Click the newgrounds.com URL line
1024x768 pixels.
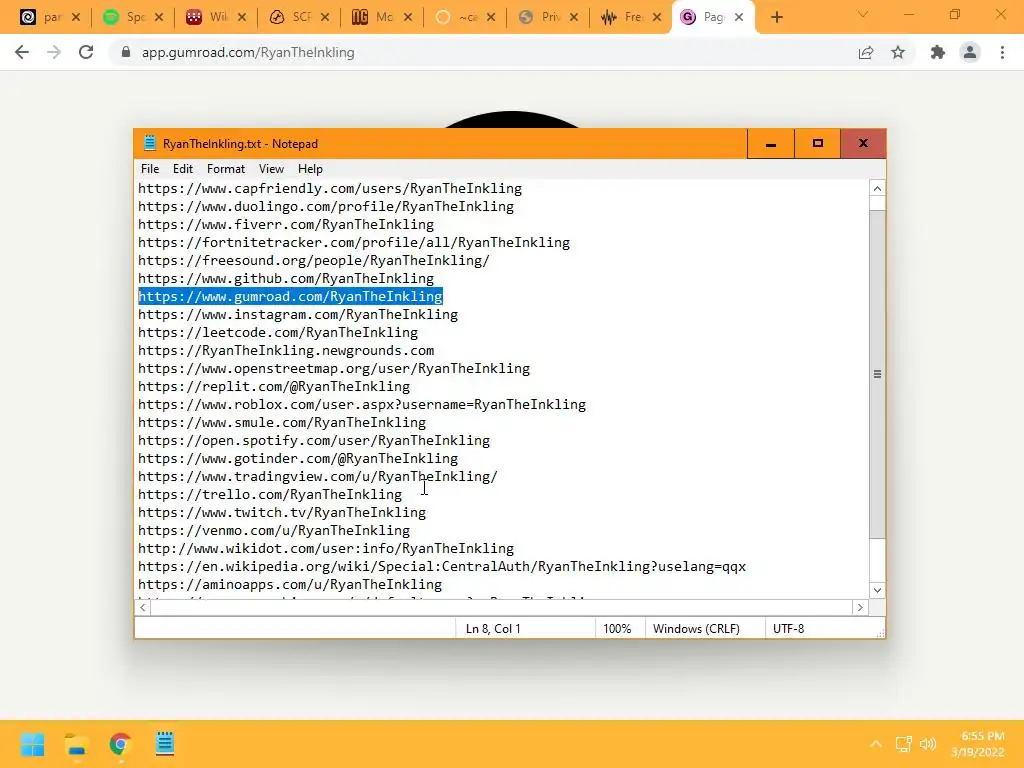tap(286, 351)
